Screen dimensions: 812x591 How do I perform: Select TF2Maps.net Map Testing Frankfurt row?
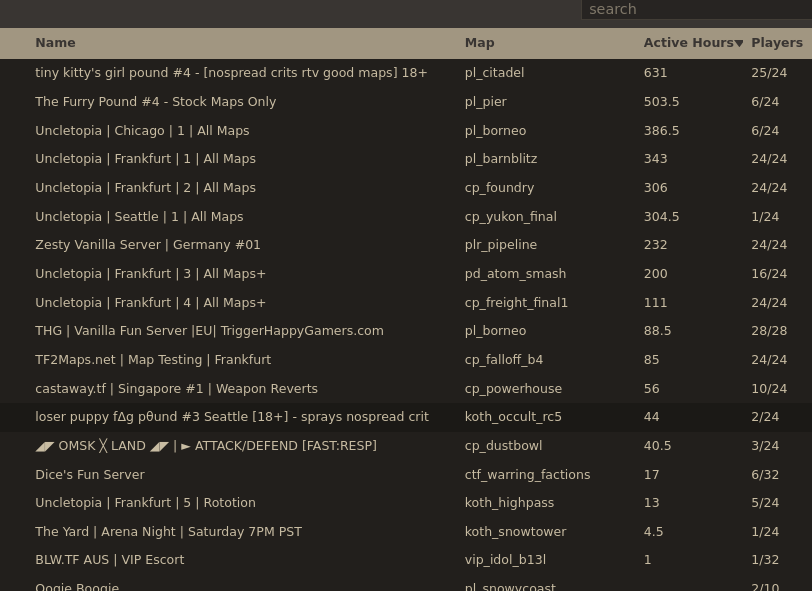tap(406, 359)
